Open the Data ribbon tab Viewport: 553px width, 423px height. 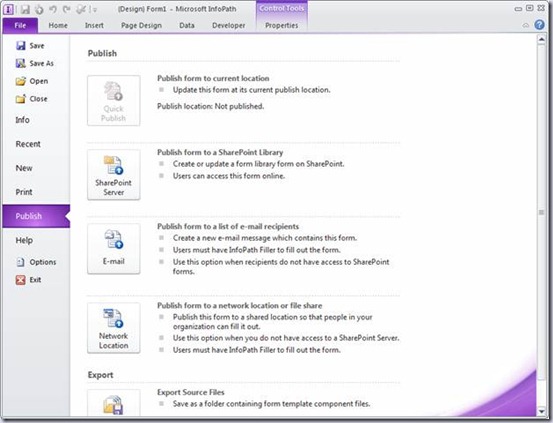pyautogui.click(x=187, y=25)
